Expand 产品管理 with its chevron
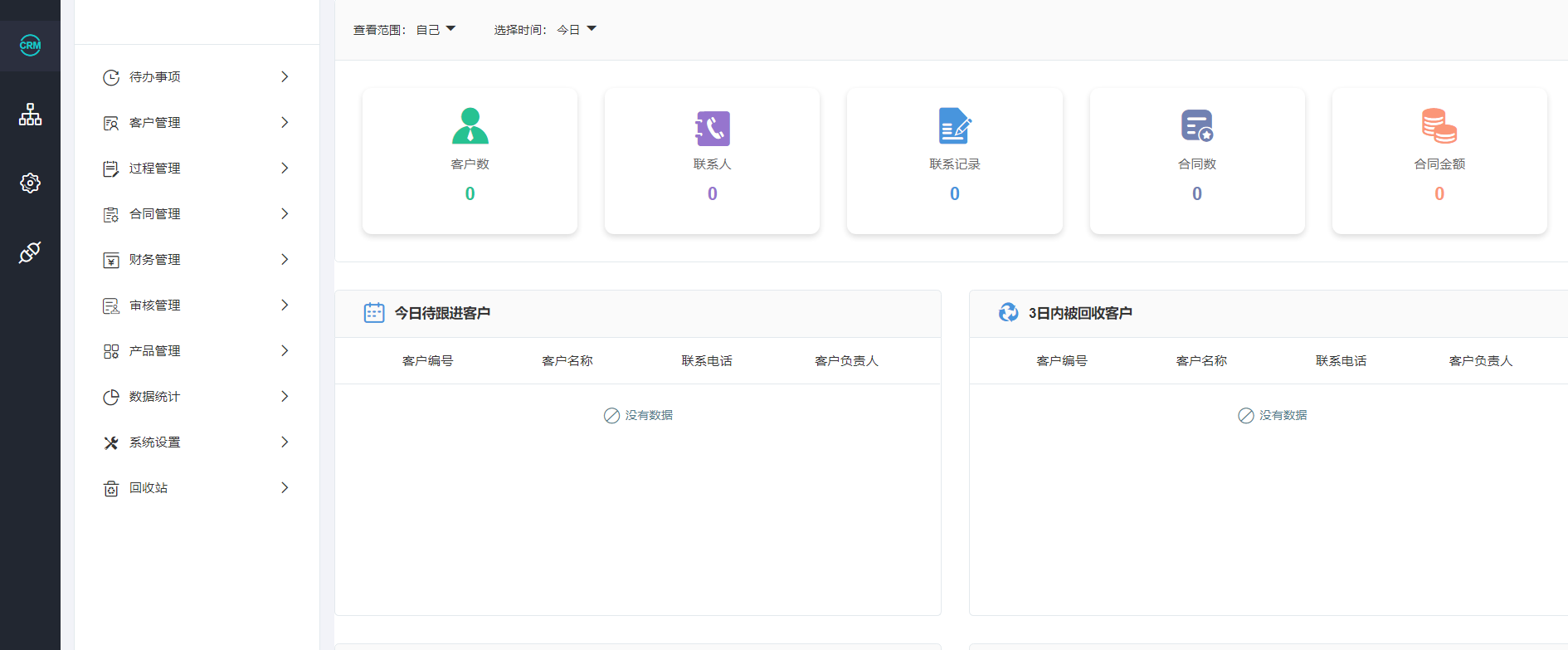1568x650 pixels. click(285, 350)
